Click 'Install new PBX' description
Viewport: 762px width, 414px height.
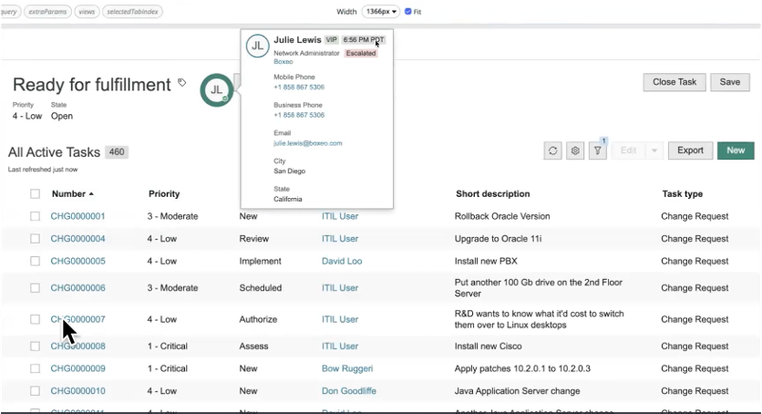[x=485, y=261]
